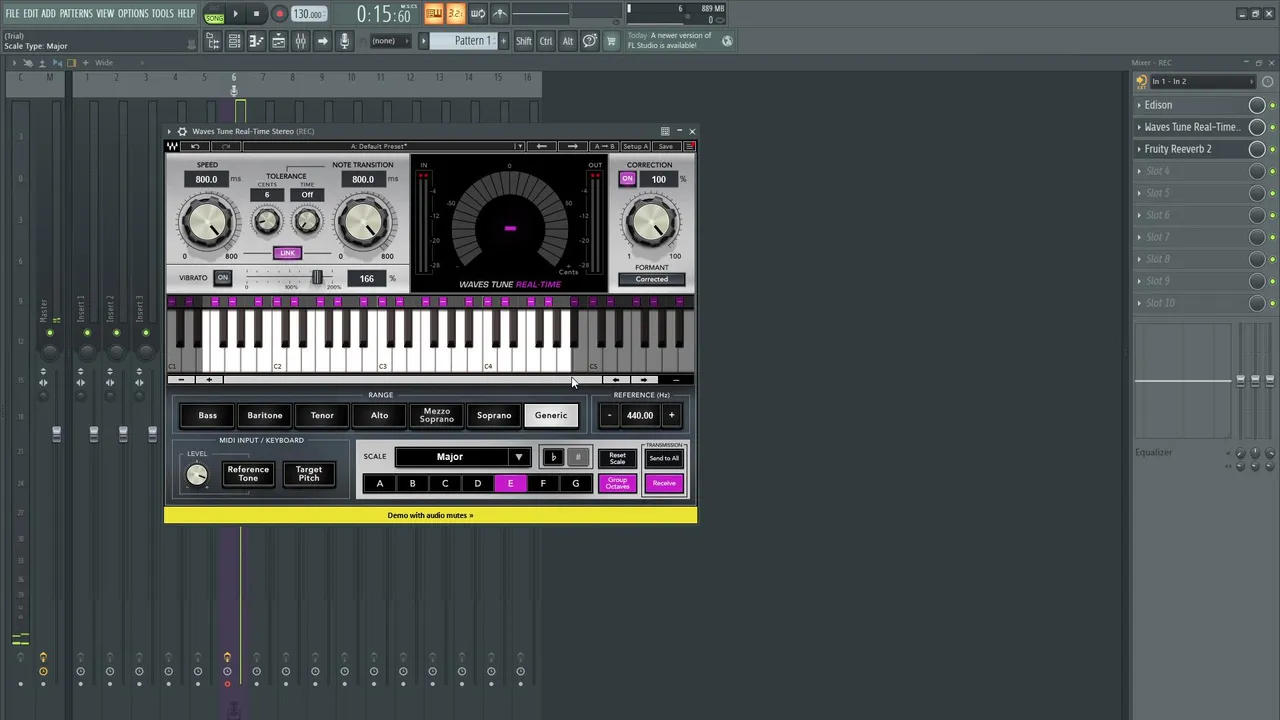Click the Setup A button
Screen dimensions: 1280x720
pyautogui.click(x=635, y=146)
